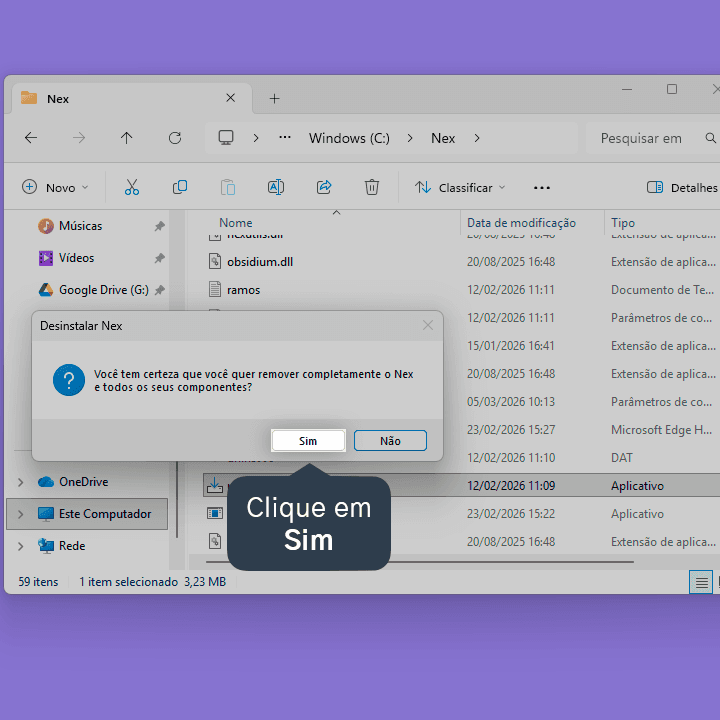Add a new File Explorer tab
The width and height of the screenshot is (720, 720).
click(x=274, y=99)
